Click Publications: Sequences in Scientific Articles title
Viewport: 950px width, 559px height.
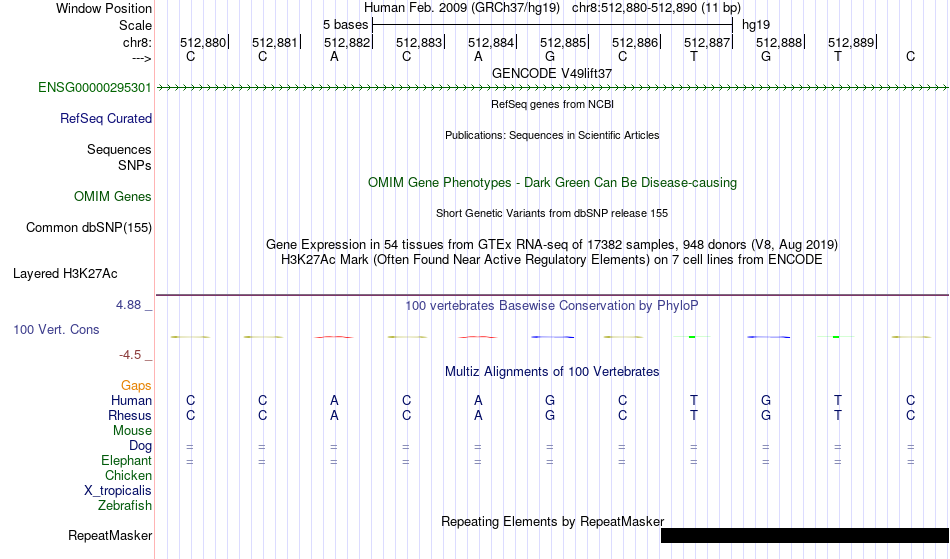552,135
